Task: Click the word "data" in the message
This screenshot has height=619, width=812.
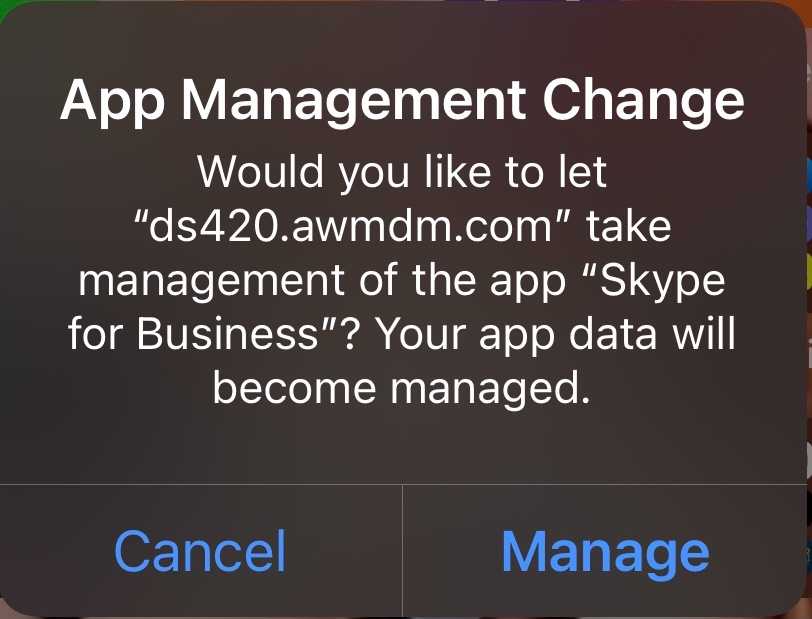Action: coord(612,333)
